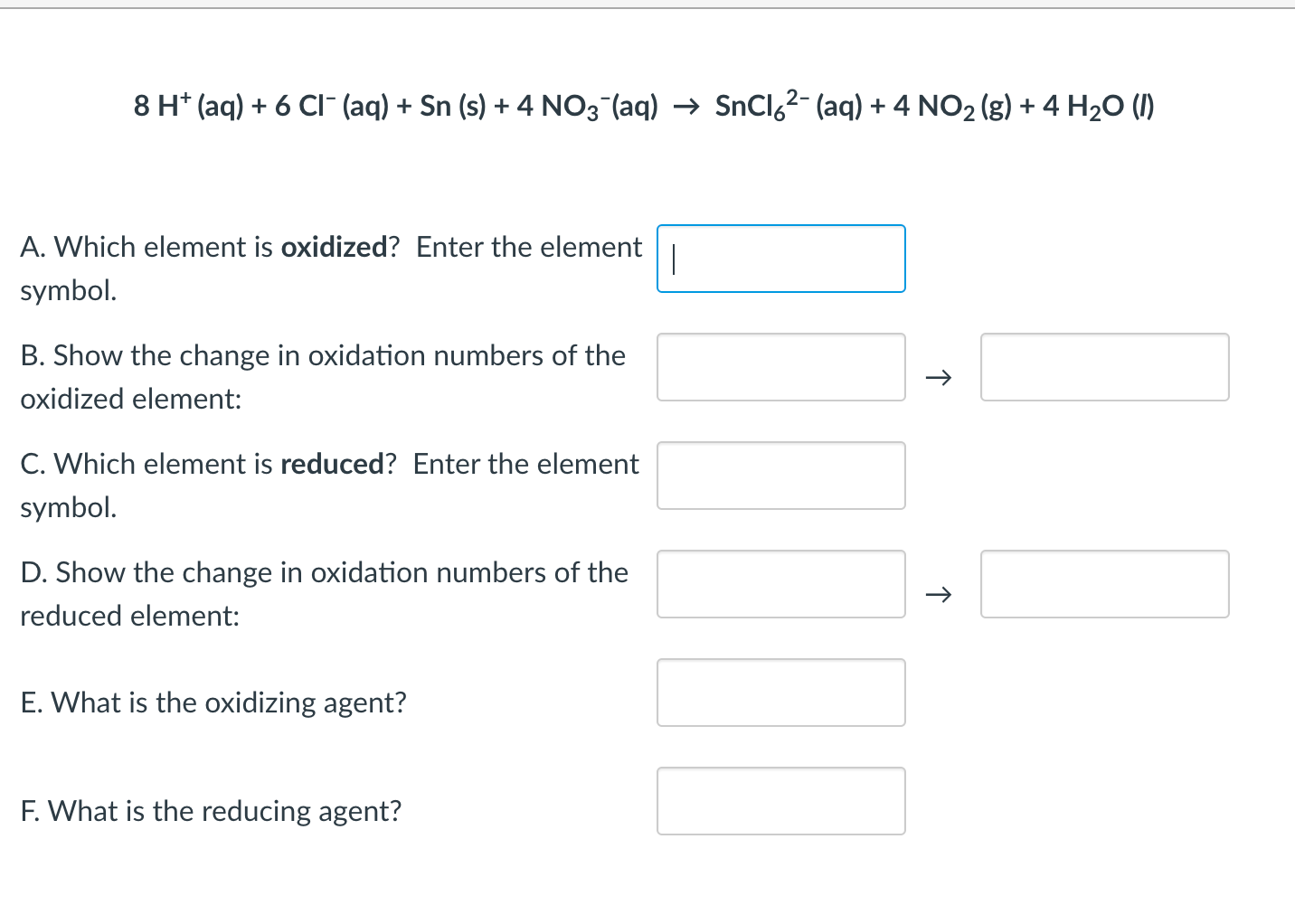Click question F text about reducing agent
The width and height of the screenshot is (1295, 924).
pyautogui.click(x=212, y=811)
